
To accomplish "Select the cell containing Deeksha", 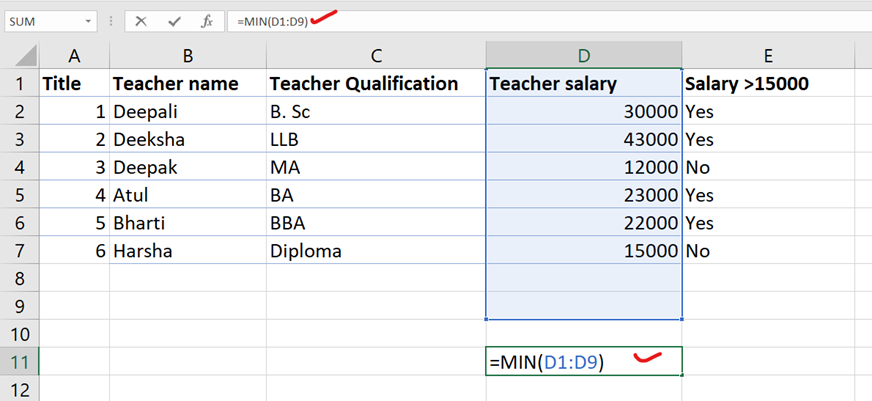I will coord(187,139).
